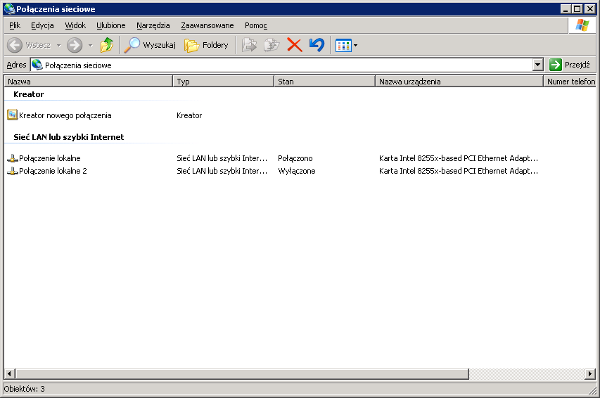Click Sieć LAN lub szybki Internet heading
The height and width of the screenshot is (398, 600).
[x=69, y=137]
